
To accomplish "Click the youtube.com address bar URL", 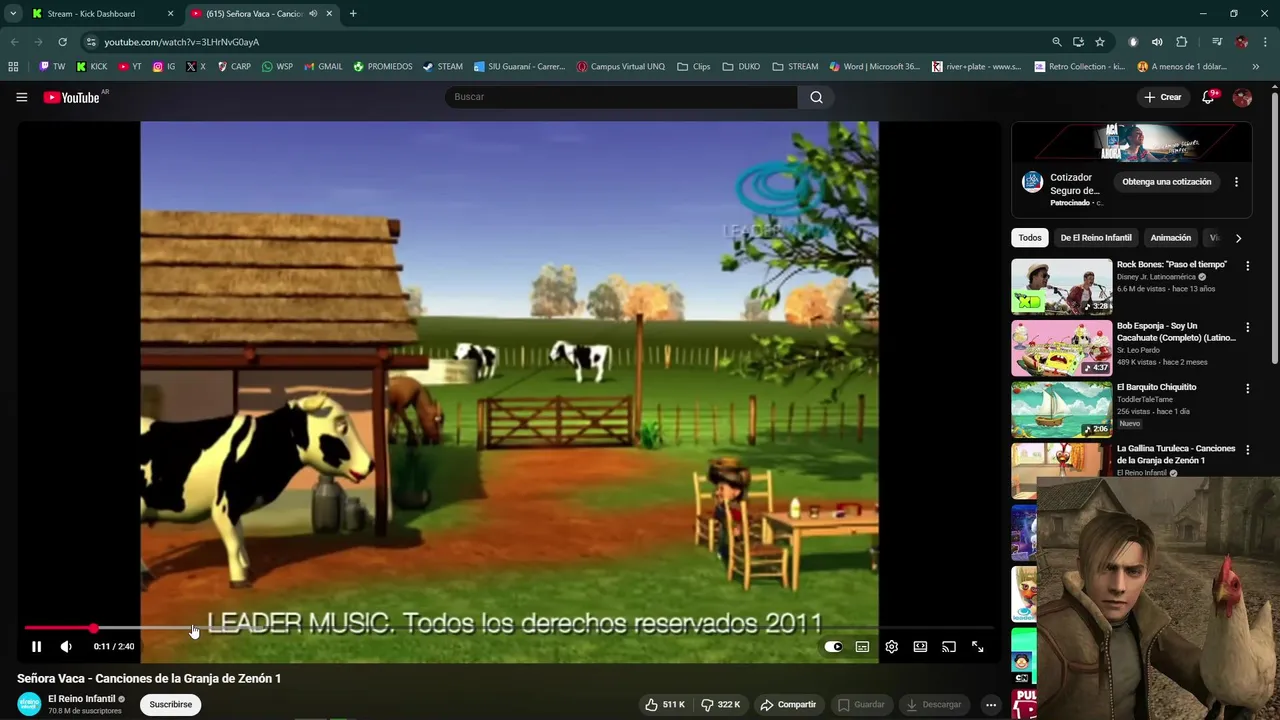I will (181, 42).
